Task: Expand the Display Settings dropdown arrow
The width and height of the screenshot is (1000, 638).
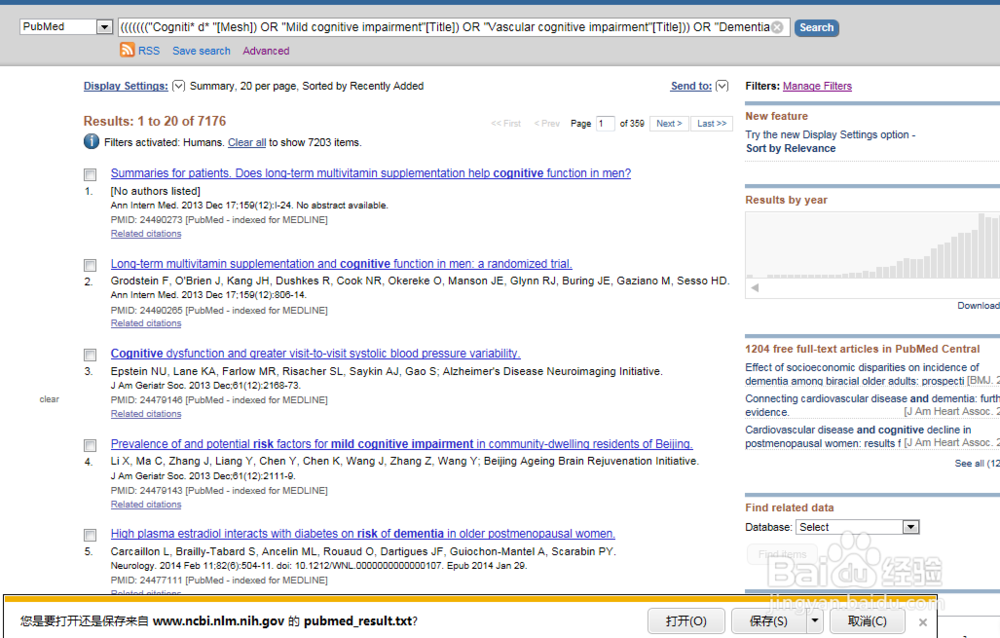Action: point(179,85)
